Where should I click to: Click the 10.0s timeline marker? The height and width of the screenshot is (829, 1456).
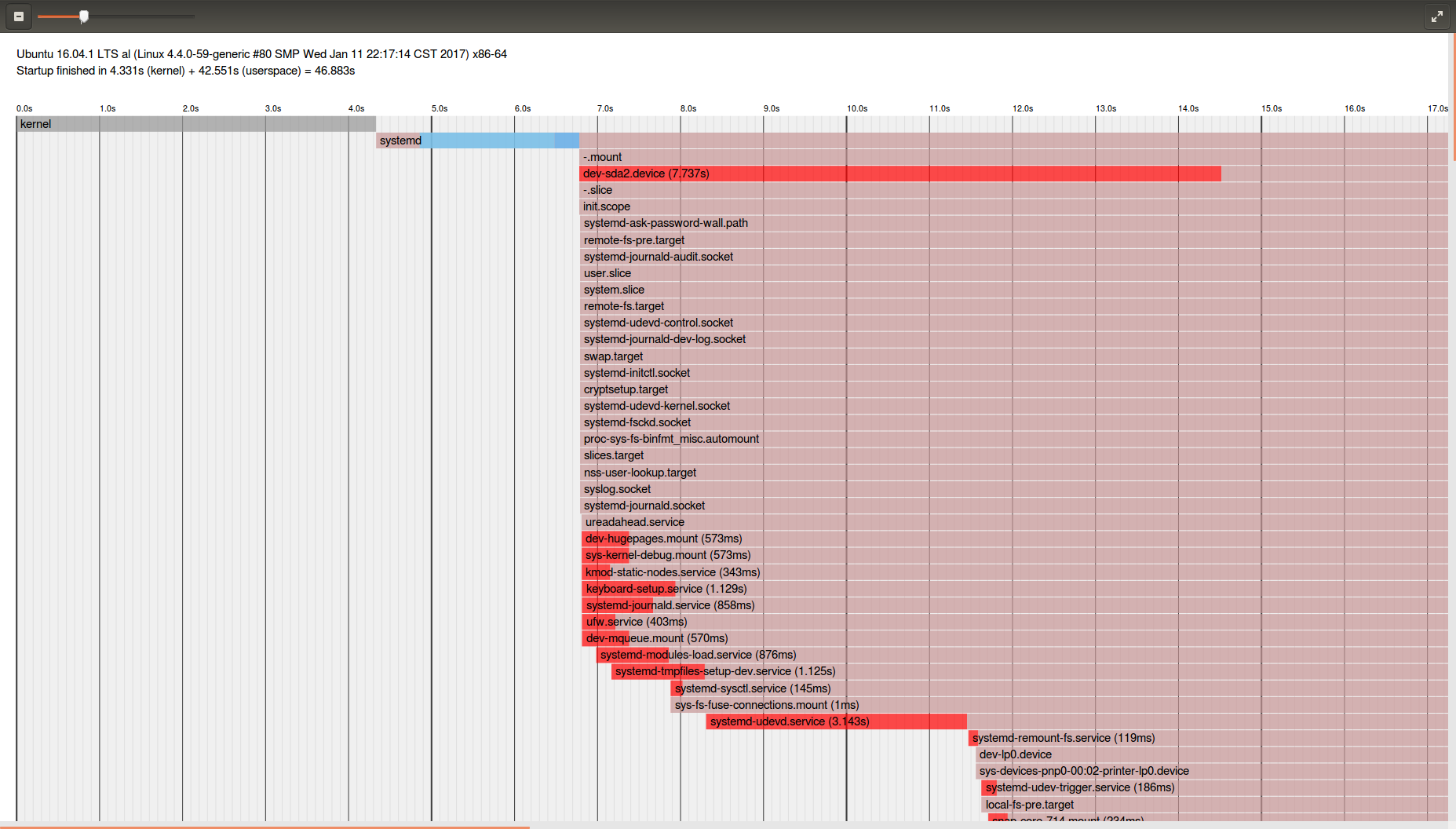click(x=857, y=108)
